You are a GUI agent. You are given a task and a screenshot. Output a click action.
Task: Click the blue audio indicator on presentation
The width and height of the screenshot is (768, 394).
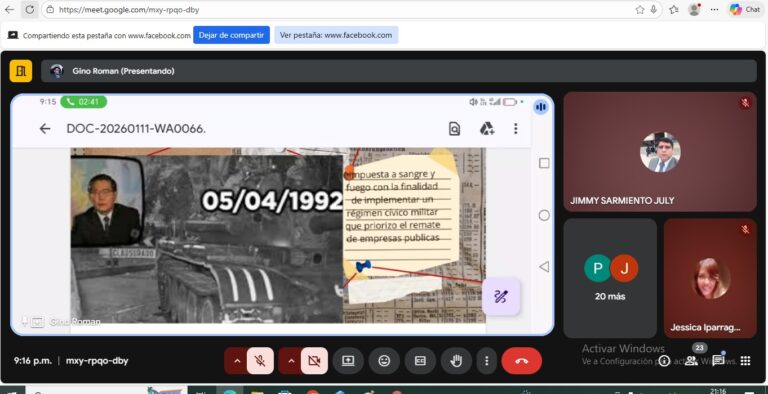(541, 107)
